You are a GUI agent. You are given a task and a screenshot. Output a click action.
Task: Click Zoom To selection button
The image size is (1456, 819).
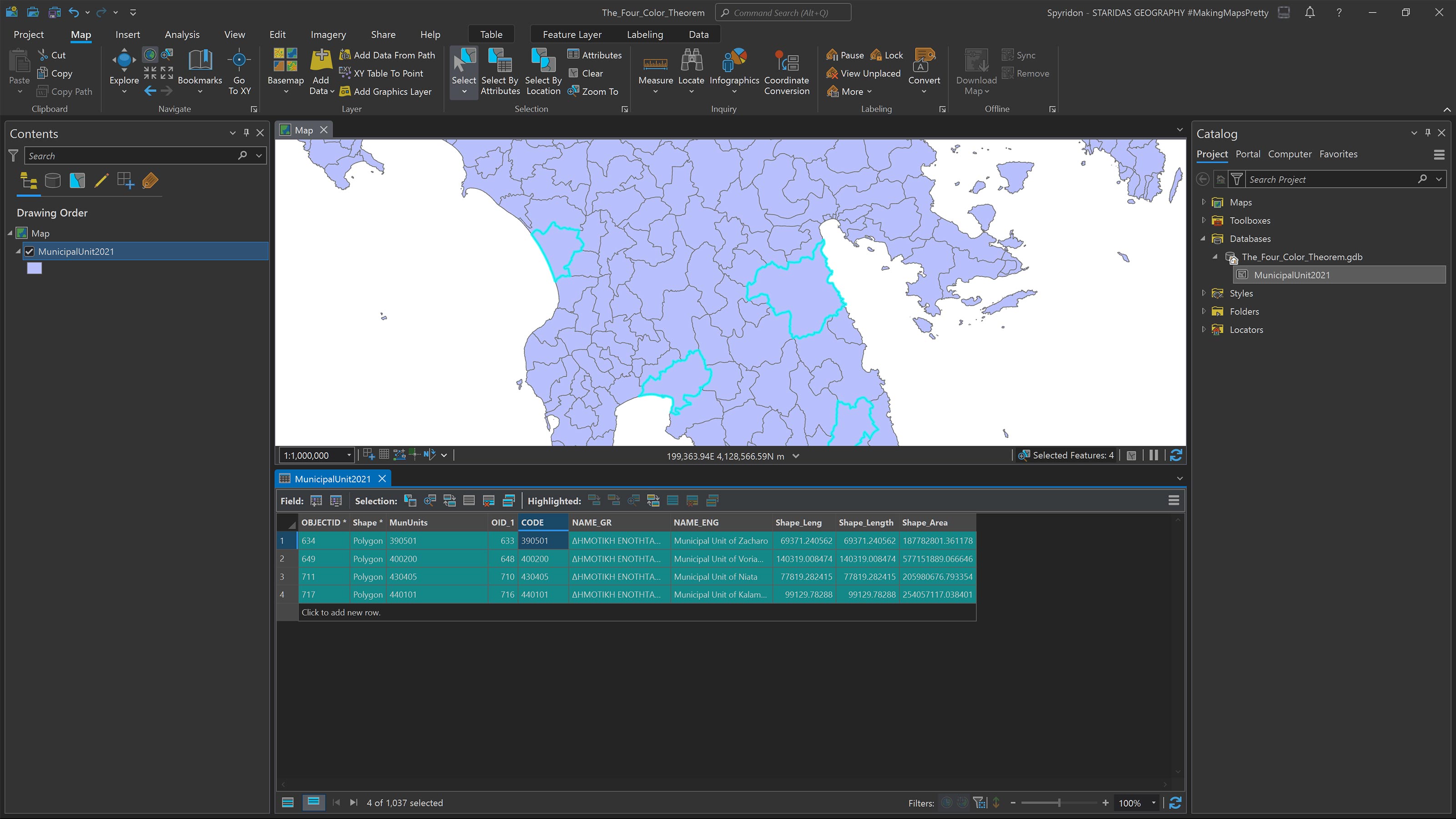click(x=593, y=91)
